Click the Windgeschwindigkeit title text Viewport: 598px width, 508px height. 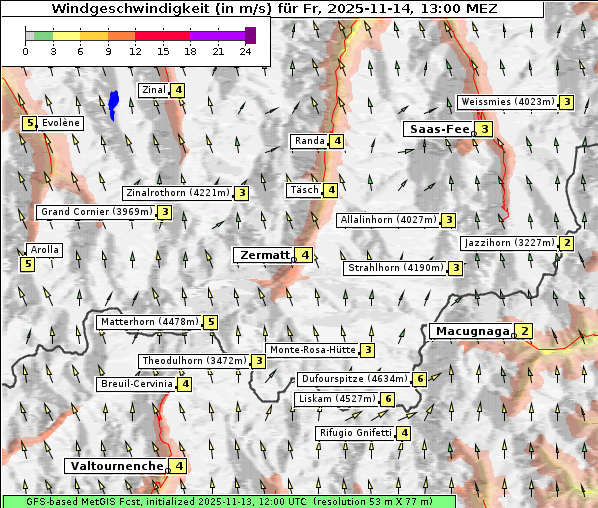pyautogui.click(x=275, y=8)
